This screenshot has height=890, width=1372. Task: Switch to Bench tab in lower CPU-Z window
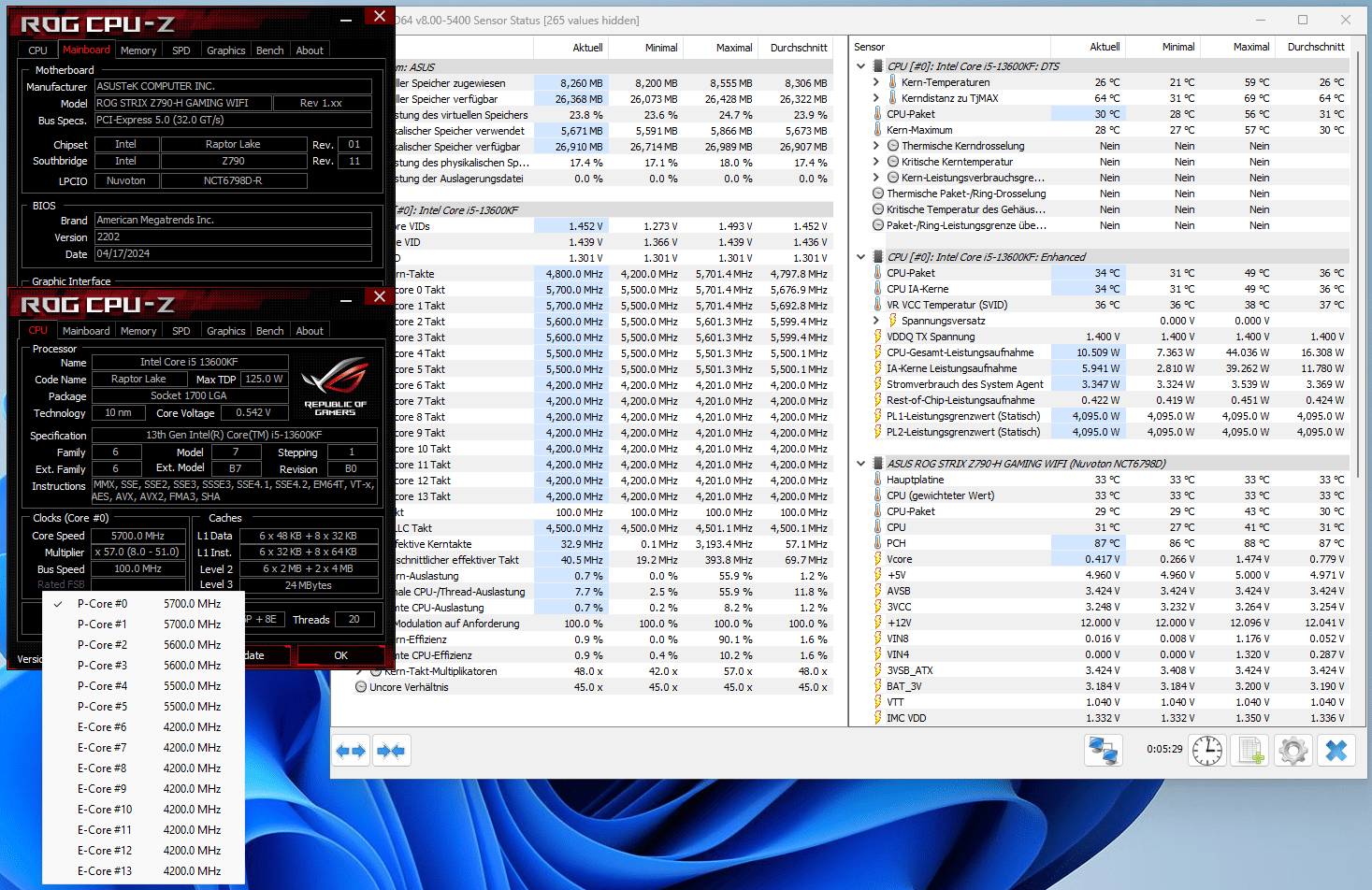270,331
